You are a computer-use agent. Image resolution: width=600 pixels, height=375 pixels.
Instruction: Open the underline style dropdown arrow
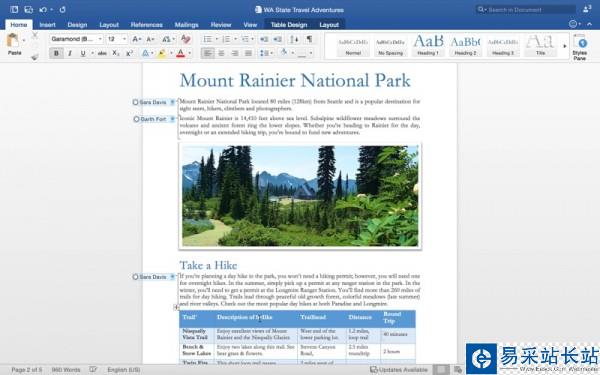[93, 53]
